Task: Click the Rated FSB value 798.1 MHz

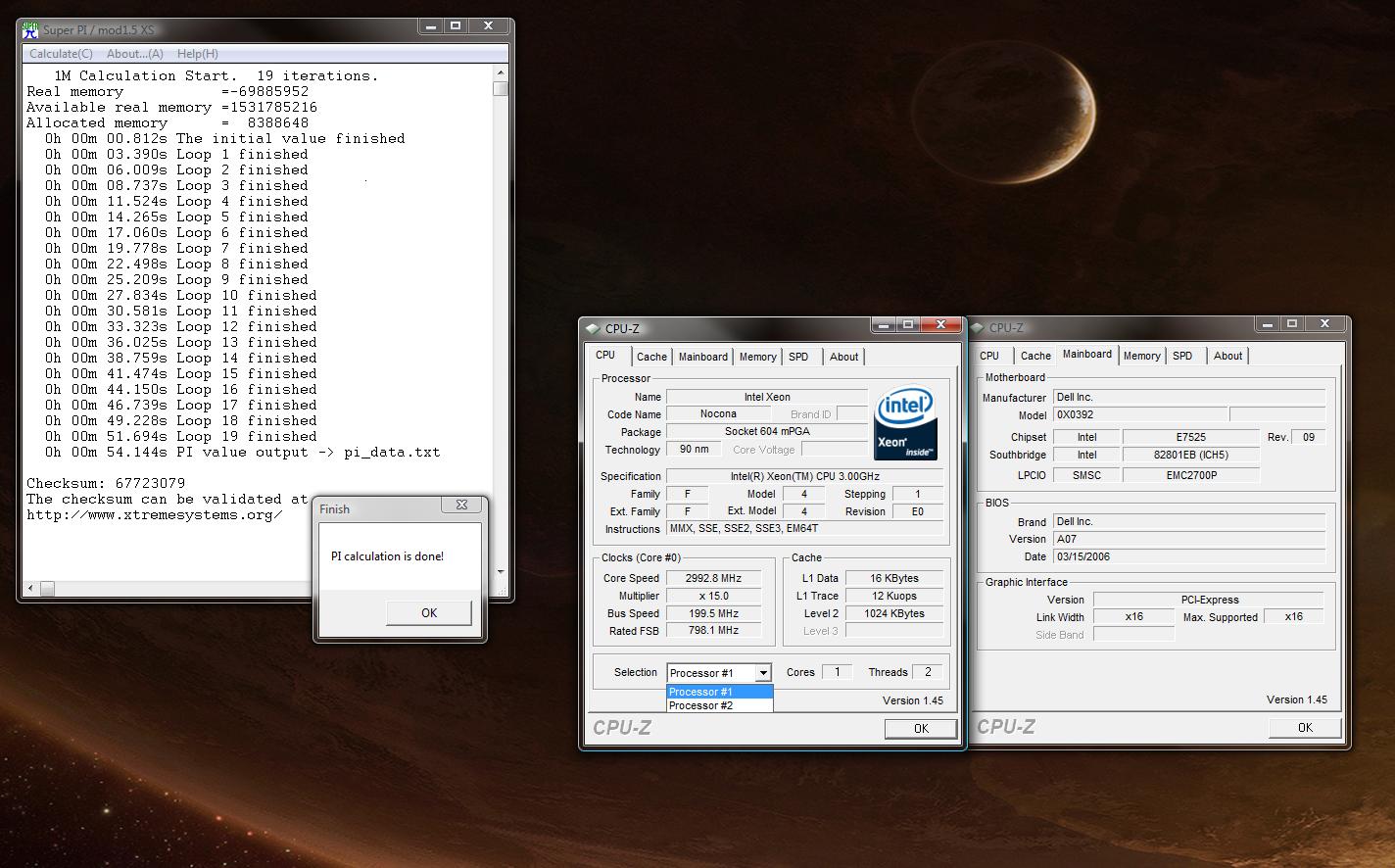Action: pyautogui.click(x=713, y=631)
